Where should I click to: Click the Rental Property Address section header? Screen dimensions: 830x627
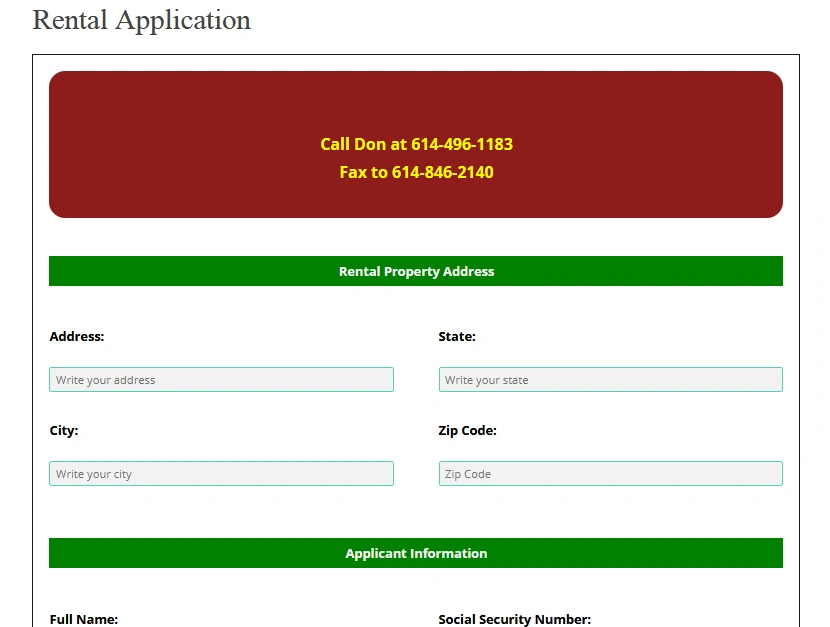click(416, 271)
